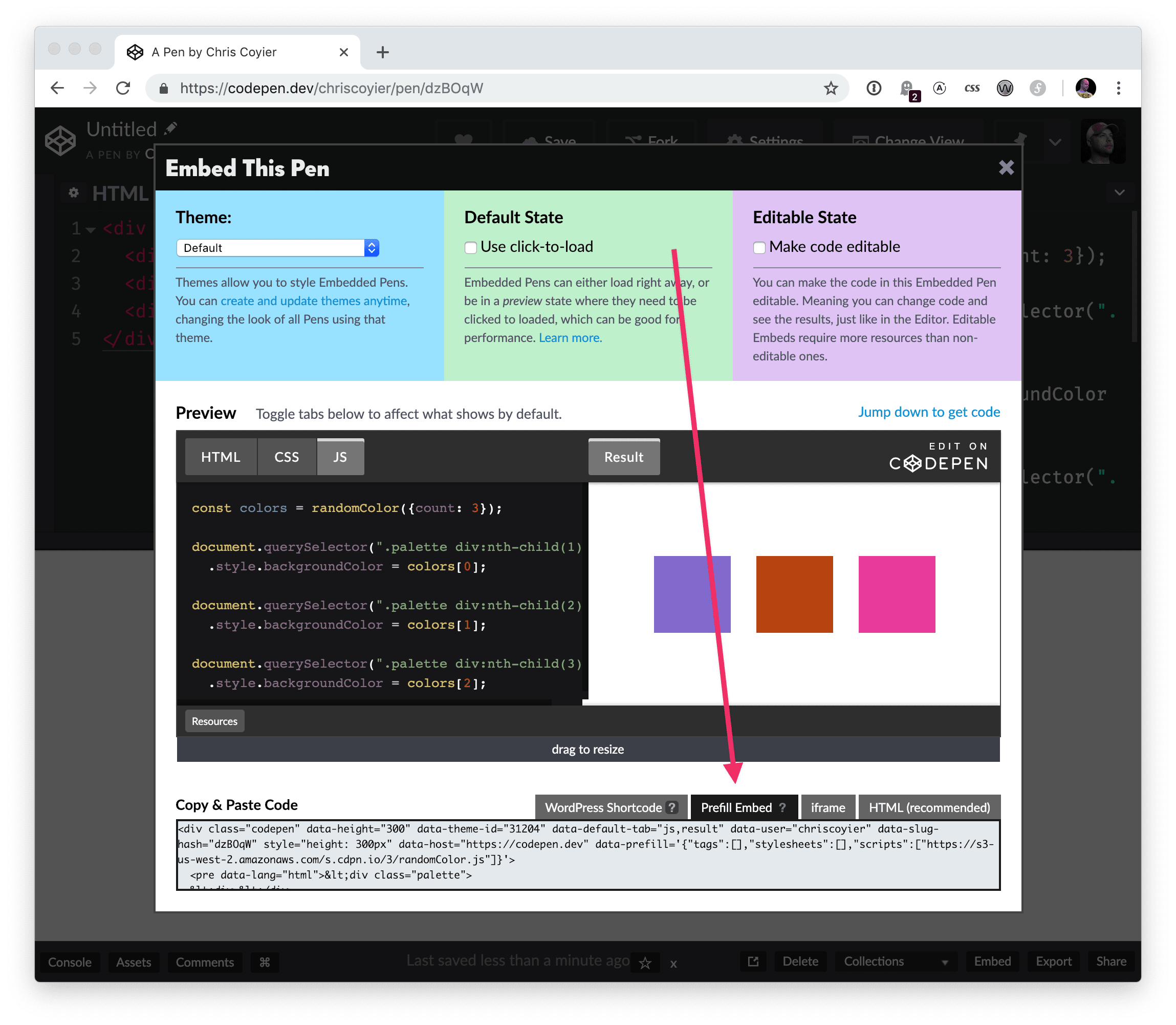Screen dimensions: 1176x1025
Task: Open the HTML panel chevron menu
Action: [1119, 193]
